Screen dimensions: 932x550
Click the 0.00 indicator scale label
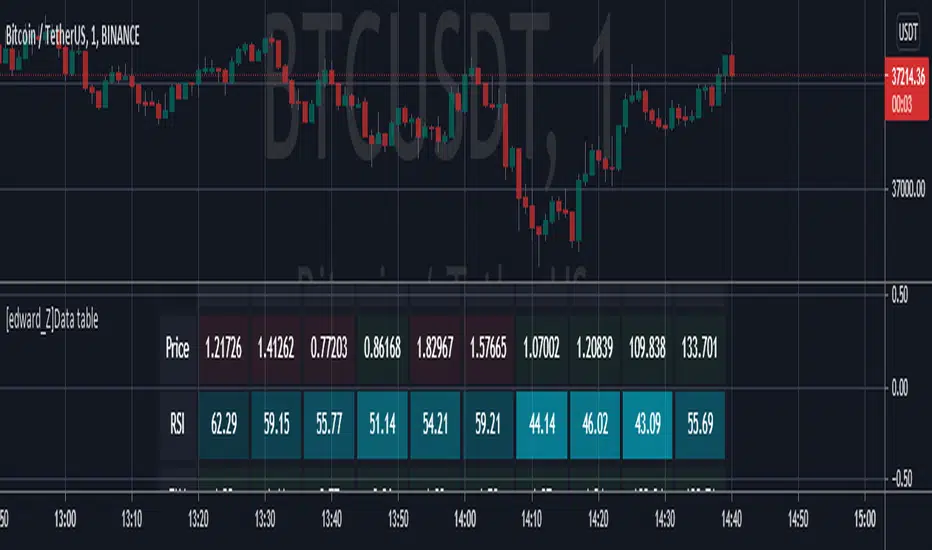pos(899,388)
